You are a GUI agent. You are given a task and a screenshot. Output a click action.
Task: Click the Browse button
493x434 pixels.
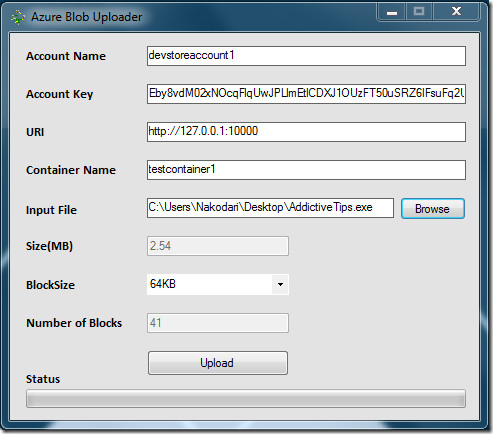(433, 209)
